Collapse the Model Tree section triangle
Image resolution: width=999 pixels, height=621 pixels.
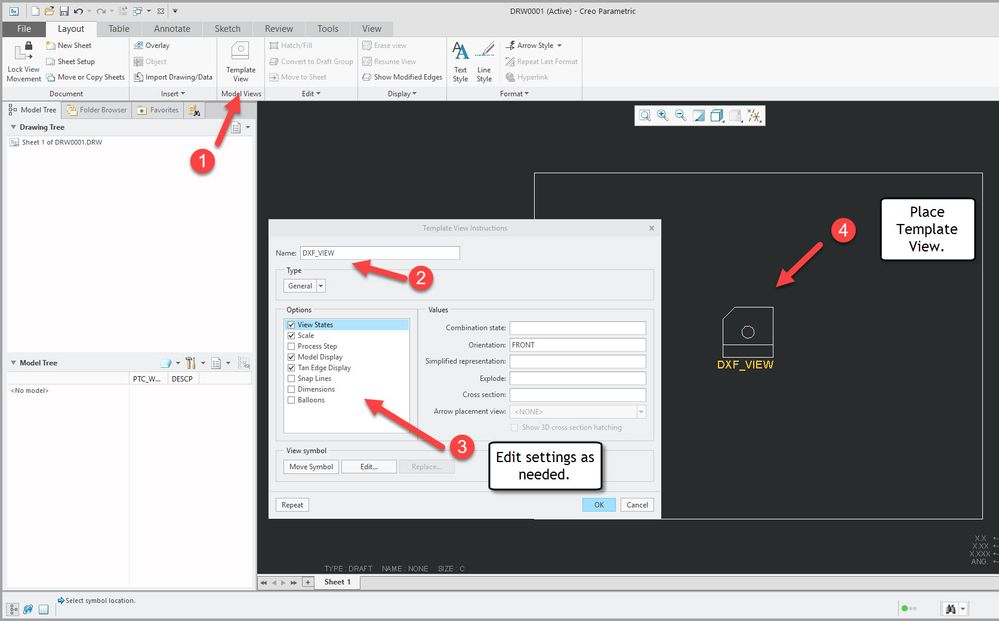[13, 363]
